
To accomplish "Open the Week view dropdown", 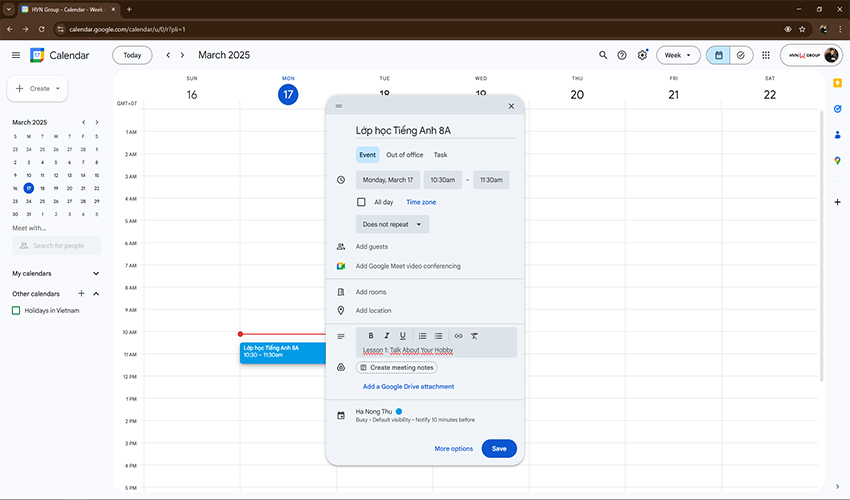I will click(678, 55).
